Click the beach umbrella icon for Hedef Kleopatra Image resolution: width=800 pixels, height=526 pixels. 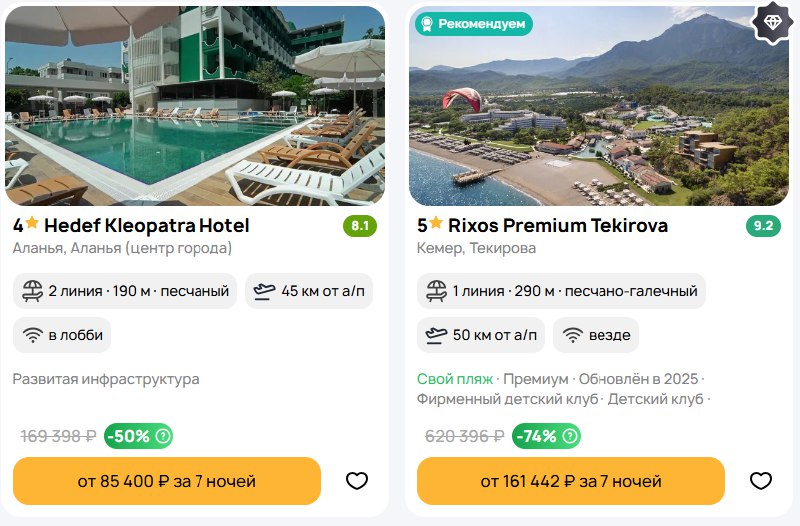click(x=33, y=291)
